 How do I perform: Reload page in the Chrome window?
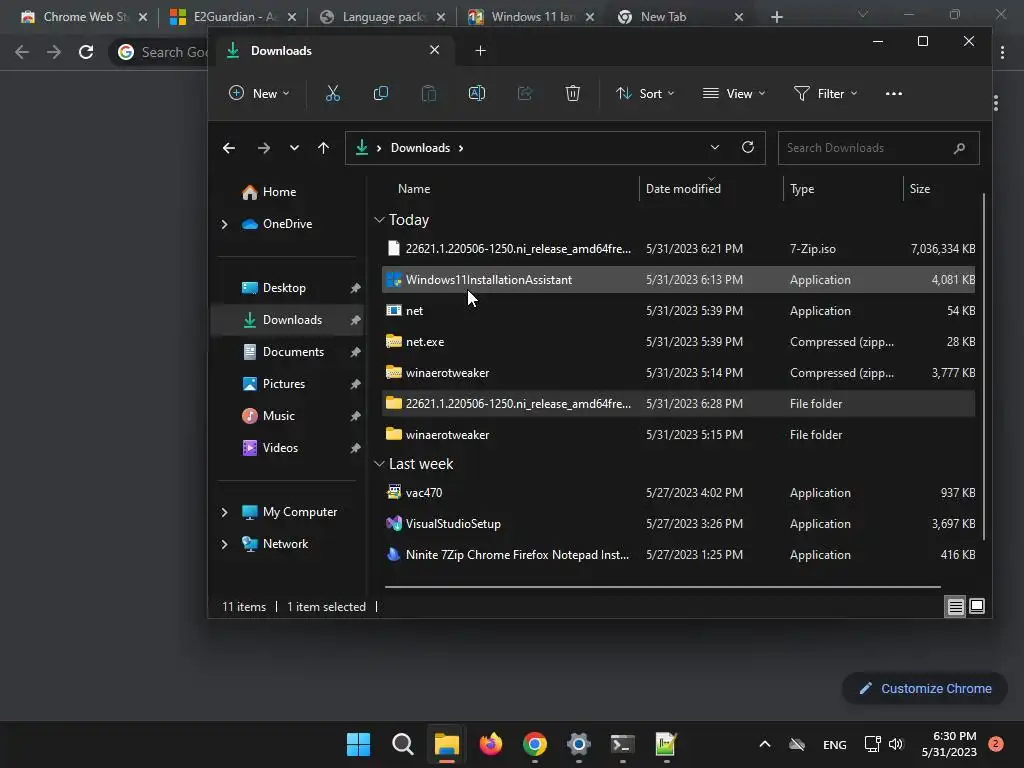[x=86, y=52]
